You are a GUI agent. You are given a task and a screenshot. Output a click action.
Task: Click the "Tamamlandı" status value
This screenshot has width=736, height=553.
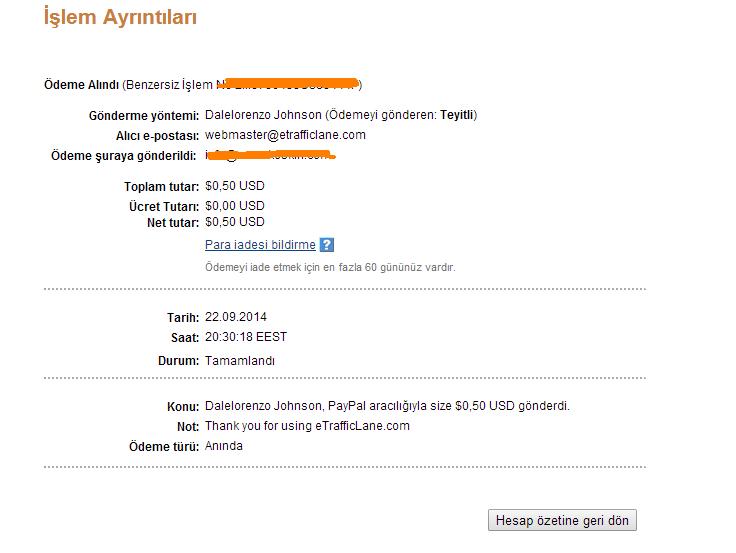coord(240,361)
